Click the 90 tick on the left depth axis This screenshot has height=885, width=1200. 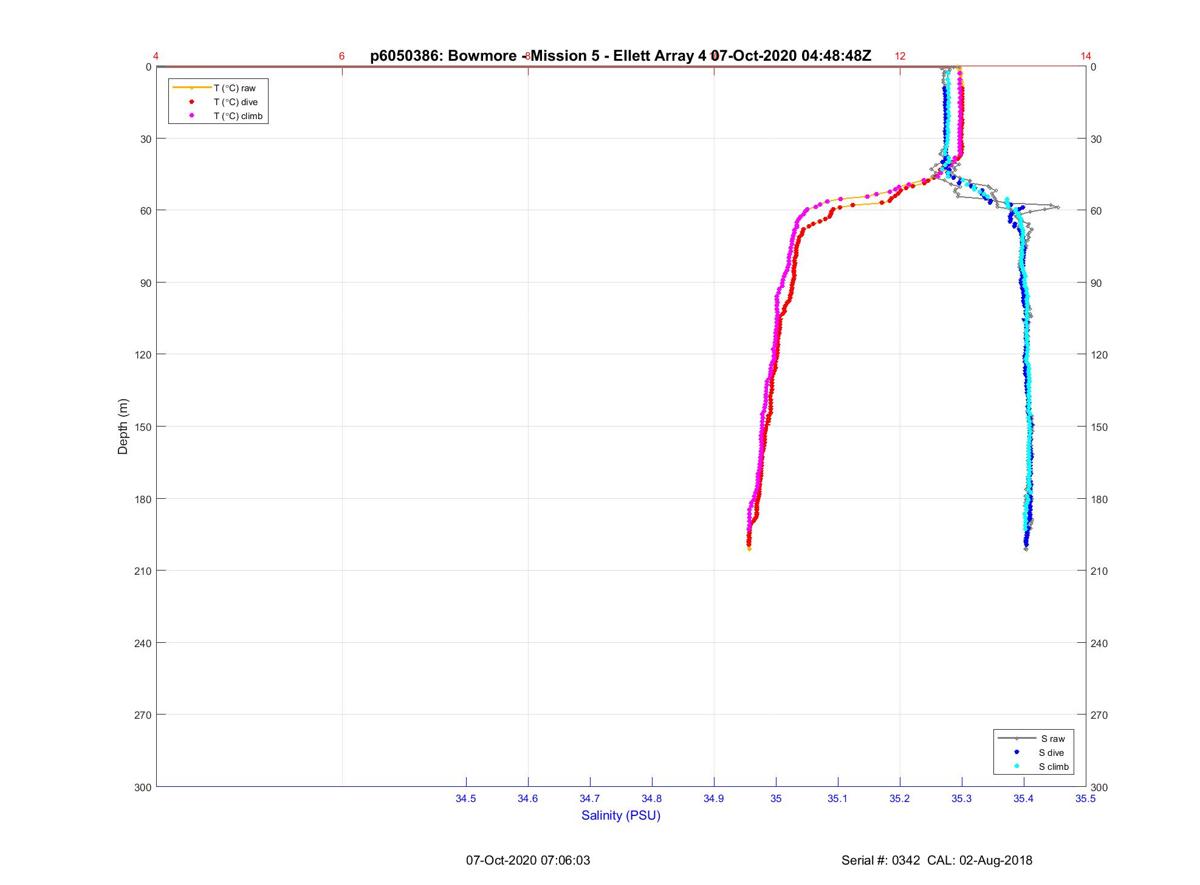coord(146,283)
